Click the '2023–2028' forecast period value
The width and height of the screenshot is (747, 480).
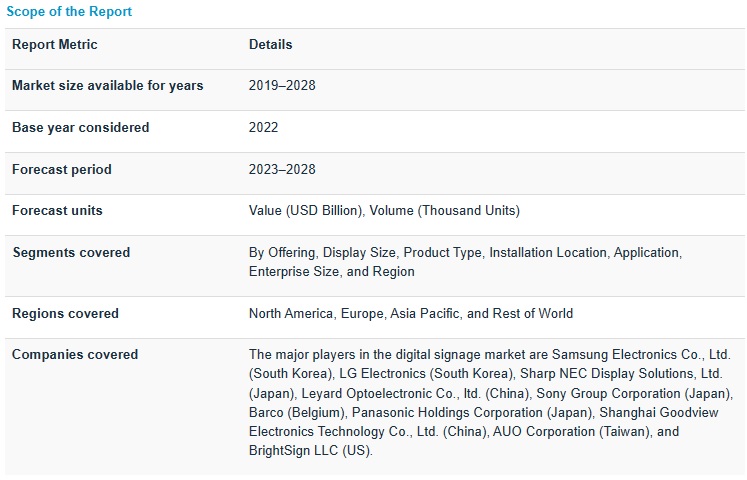[x=282, y=170]
